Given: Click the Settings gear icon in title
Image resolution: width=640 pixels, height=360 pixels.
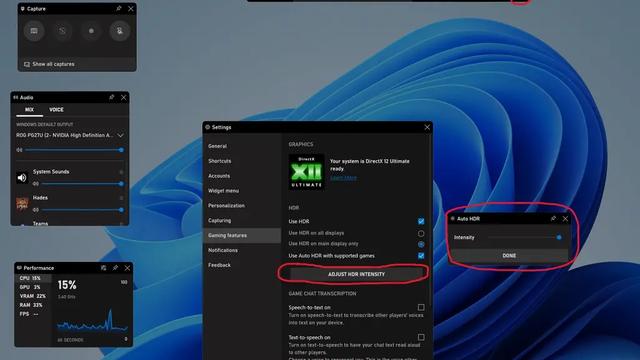Looking at the screenshot, I should (x=207, y=127).
